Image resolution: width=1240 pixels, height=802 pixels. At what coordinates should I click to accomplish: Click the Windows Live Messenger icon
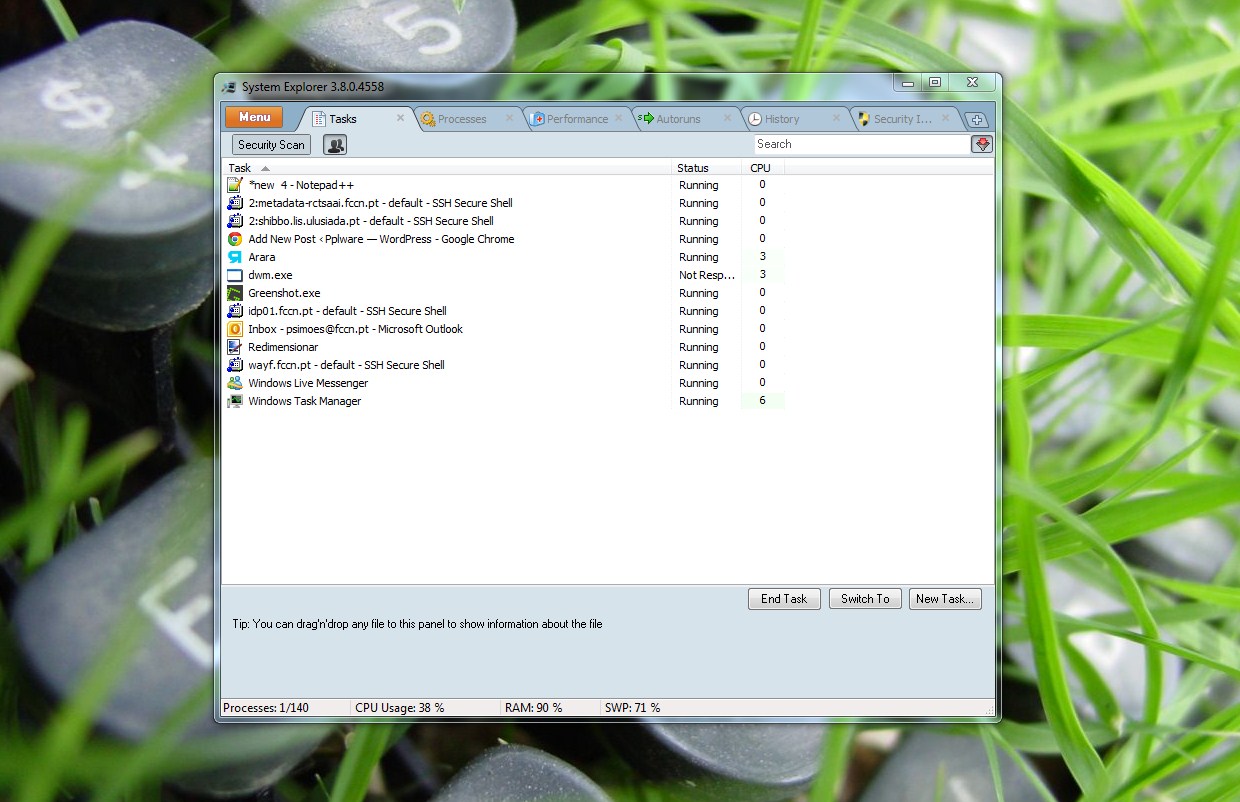point(235,383)
